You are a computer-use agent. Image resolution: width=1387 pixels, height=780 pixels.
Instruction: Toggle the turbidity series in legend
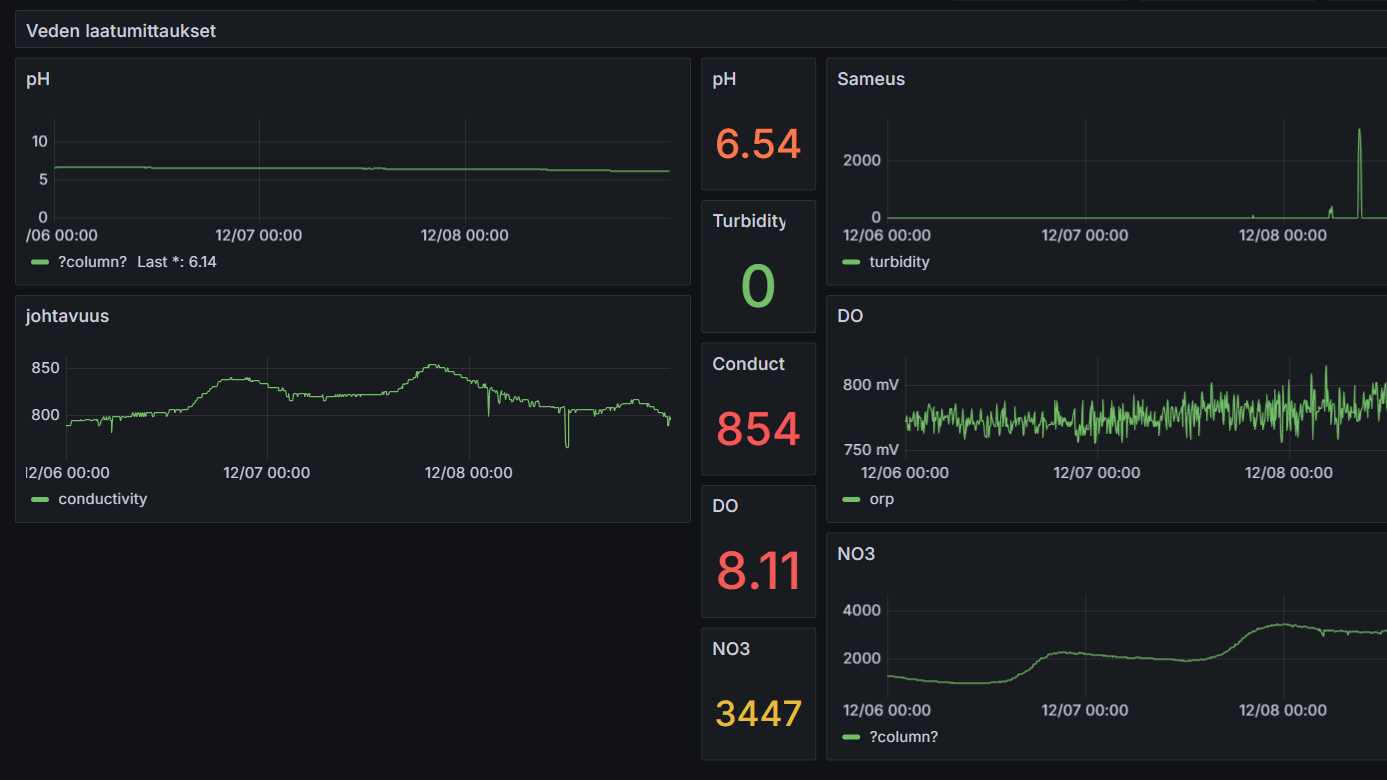899,262
